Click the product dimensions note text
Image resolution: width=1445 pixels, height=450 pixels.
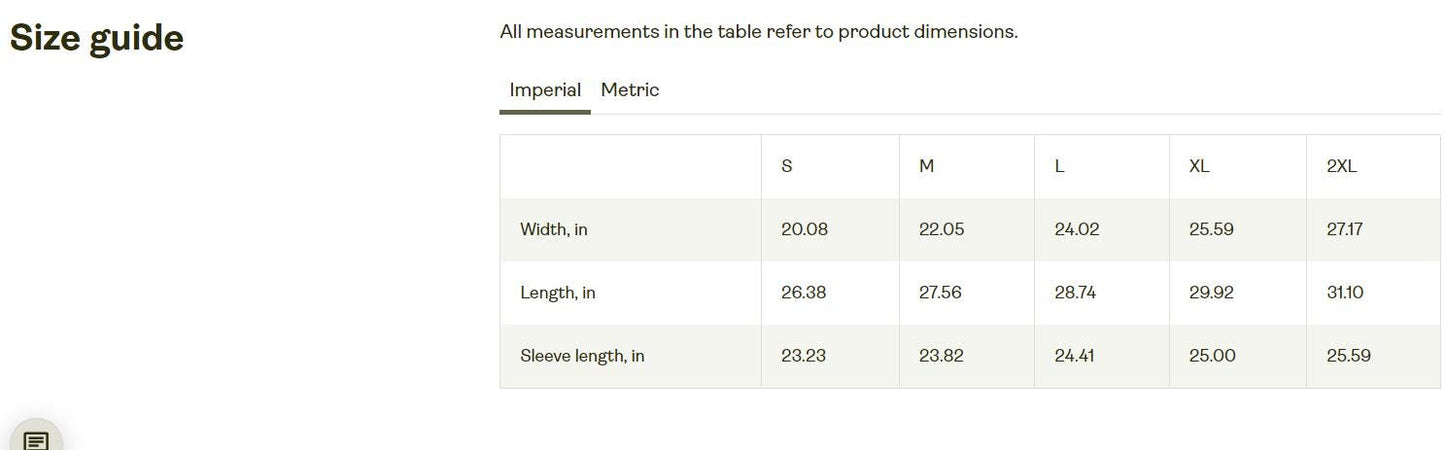click(759, 32)
